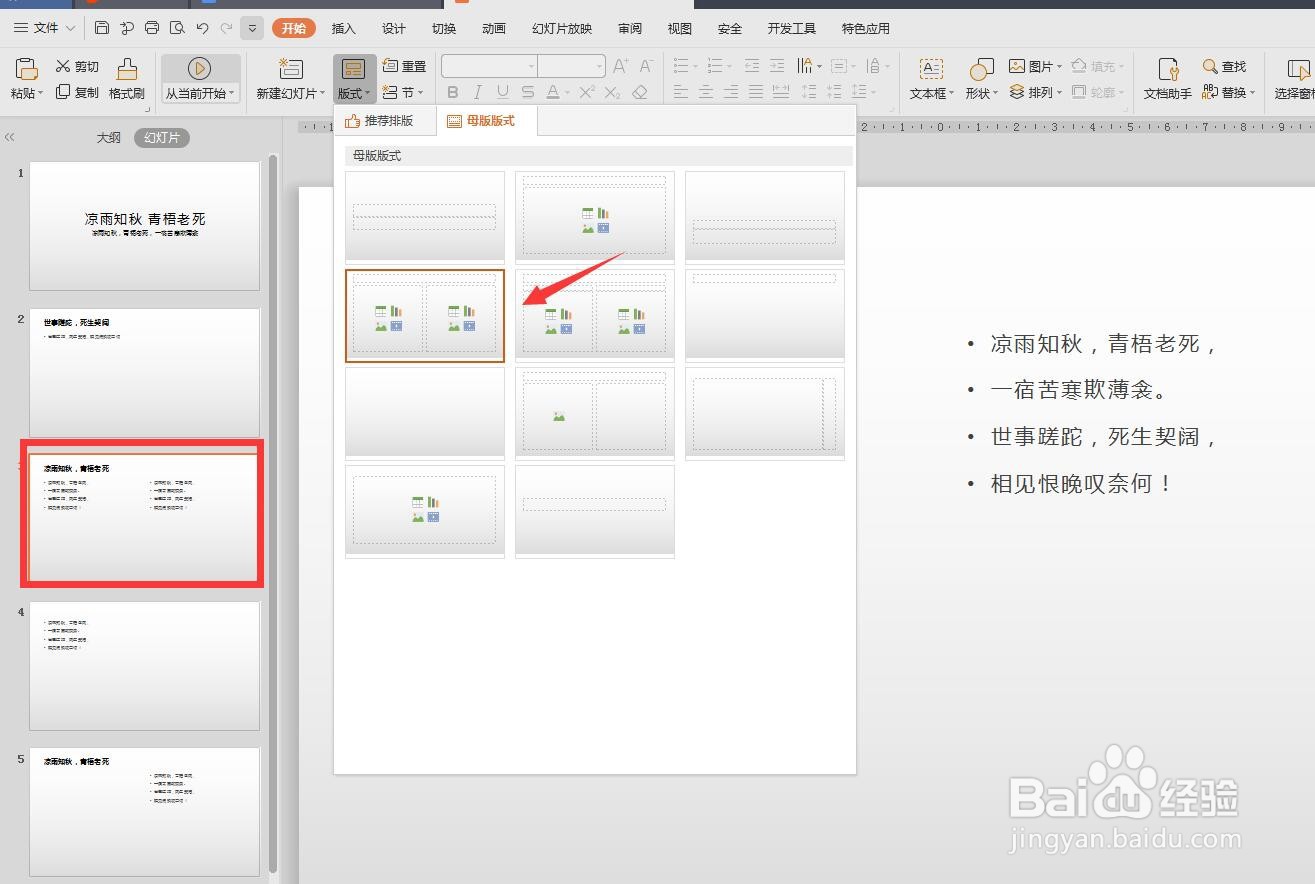
Task: Switch to the 设计 Design tab
Action: [x=394, y=28]
